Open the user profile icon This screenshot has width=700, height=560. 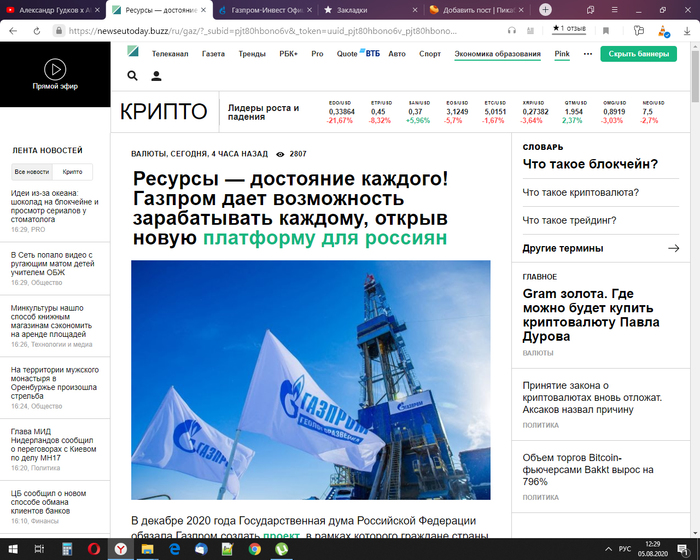tap(157, 76)
